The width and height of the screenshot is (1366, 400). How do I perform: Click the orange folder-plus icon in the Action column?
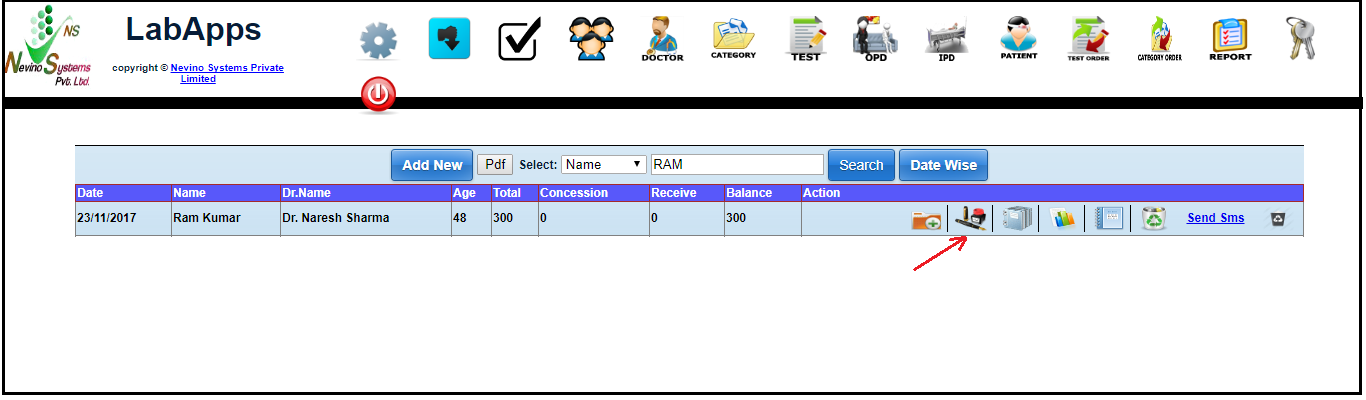pyautogui.click(x=926, y=219)
